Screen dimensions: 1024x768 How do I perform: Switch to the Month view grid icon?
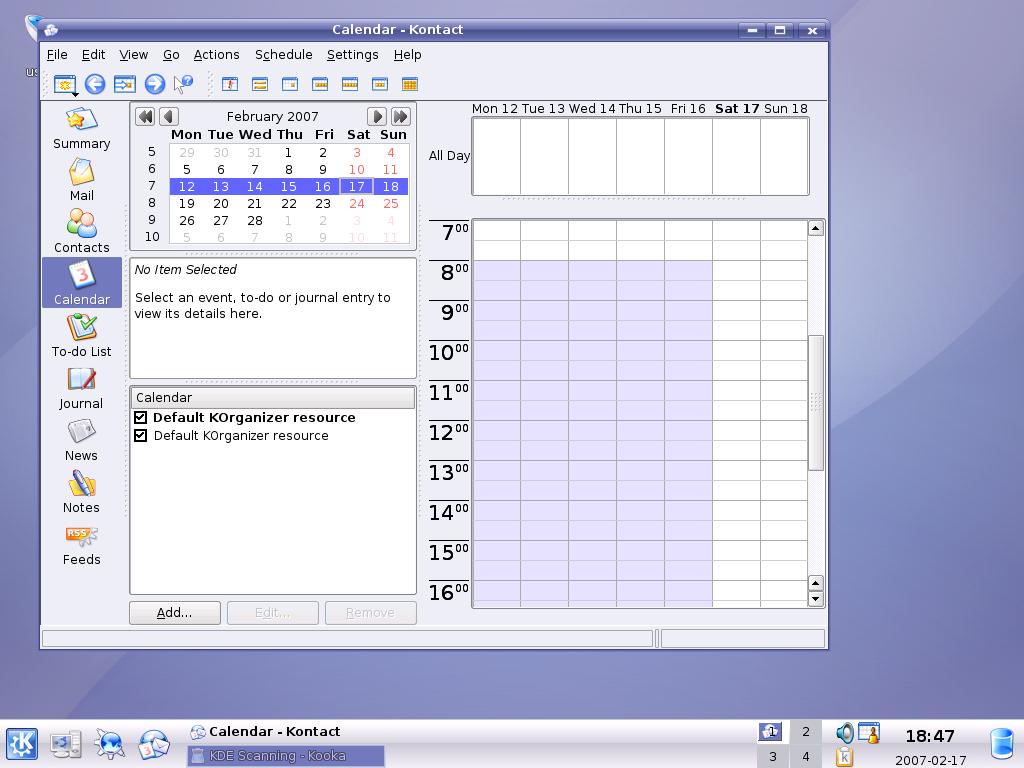[x=409, y=84]
